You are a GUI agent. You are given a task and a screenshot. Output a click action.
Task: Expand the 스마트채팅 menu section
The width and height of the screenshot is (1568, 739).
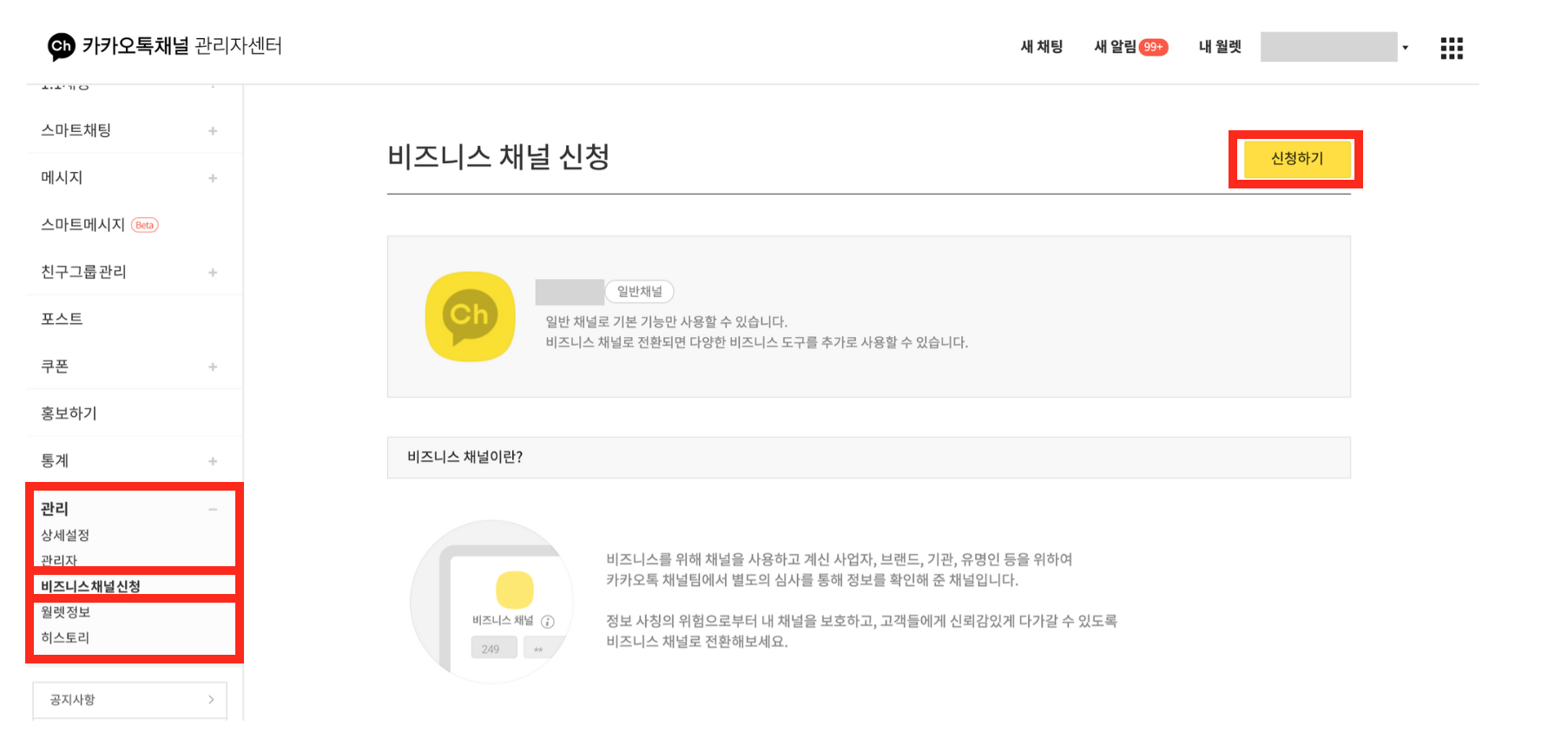[x=213, y=131]
